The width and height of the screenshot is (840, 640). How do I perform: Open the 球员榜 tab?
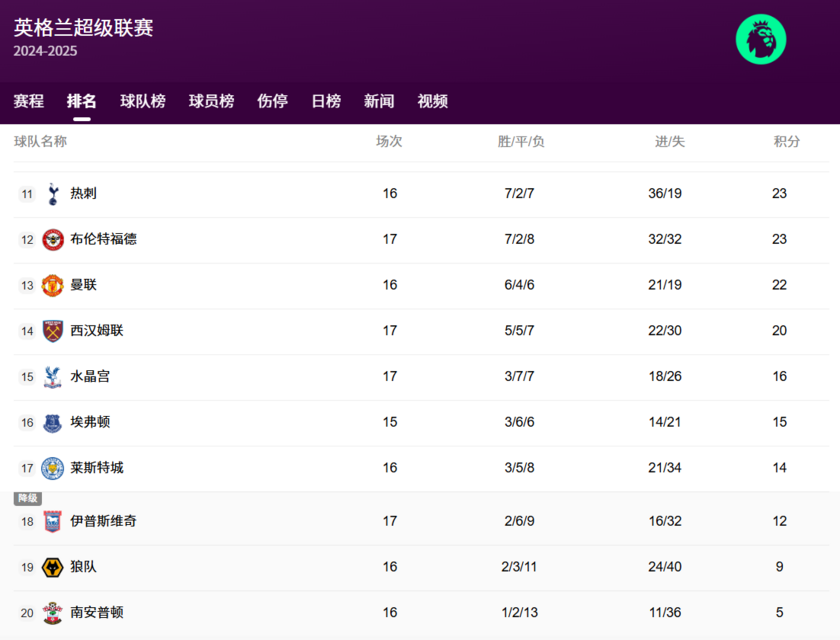pyautogui.click(x=211, y=101)
